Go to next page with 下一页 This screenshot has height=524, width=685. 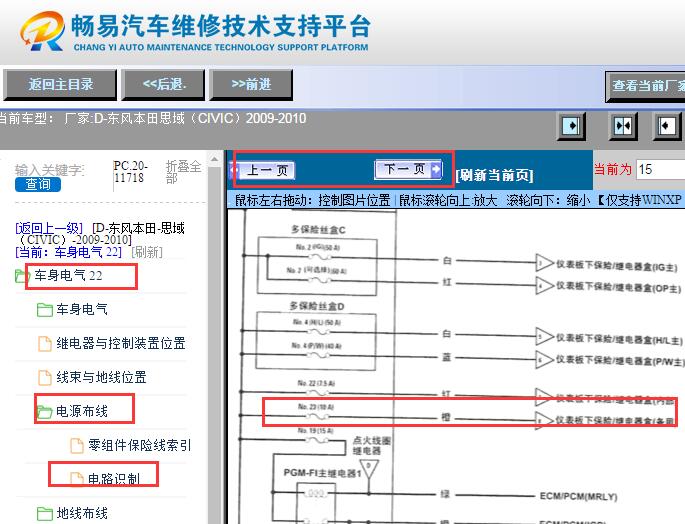[x=408, y=169]
